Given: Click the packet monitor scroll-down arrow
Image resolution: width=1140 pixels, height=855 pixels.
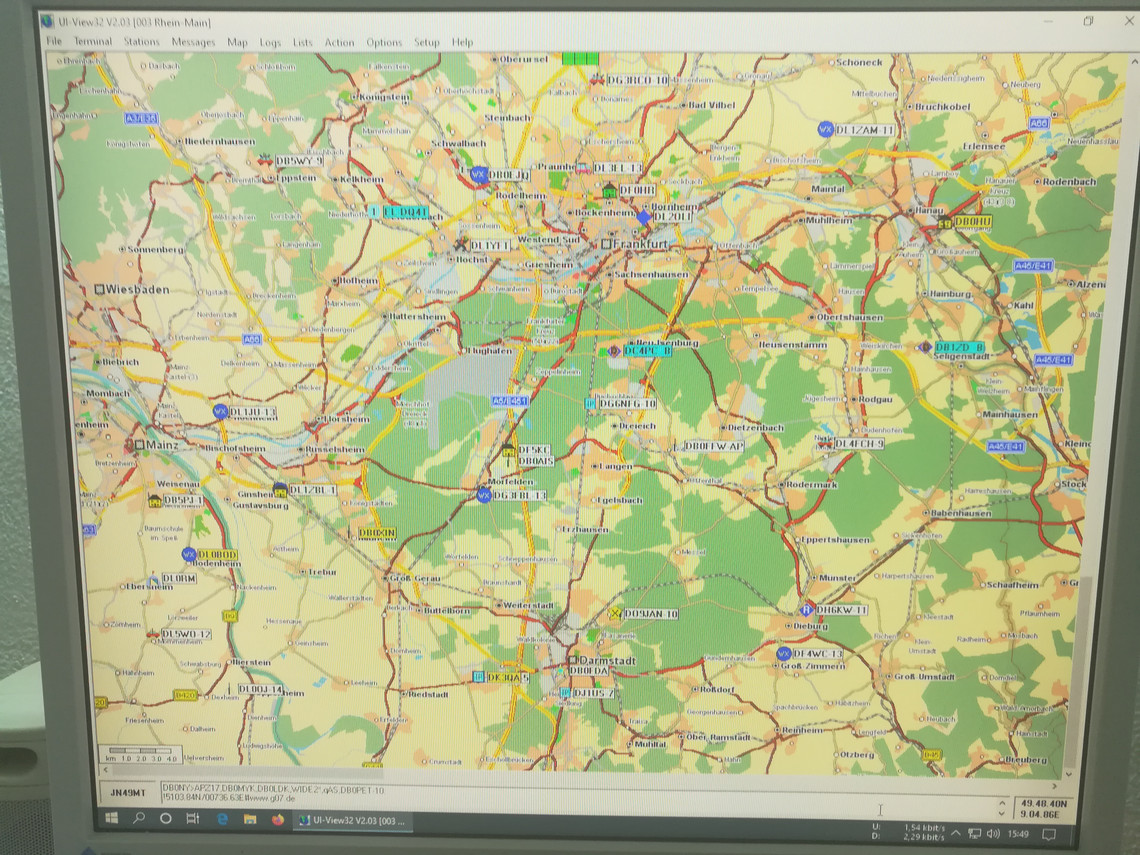Looking at the screenshot, I should coord(1002,814).
